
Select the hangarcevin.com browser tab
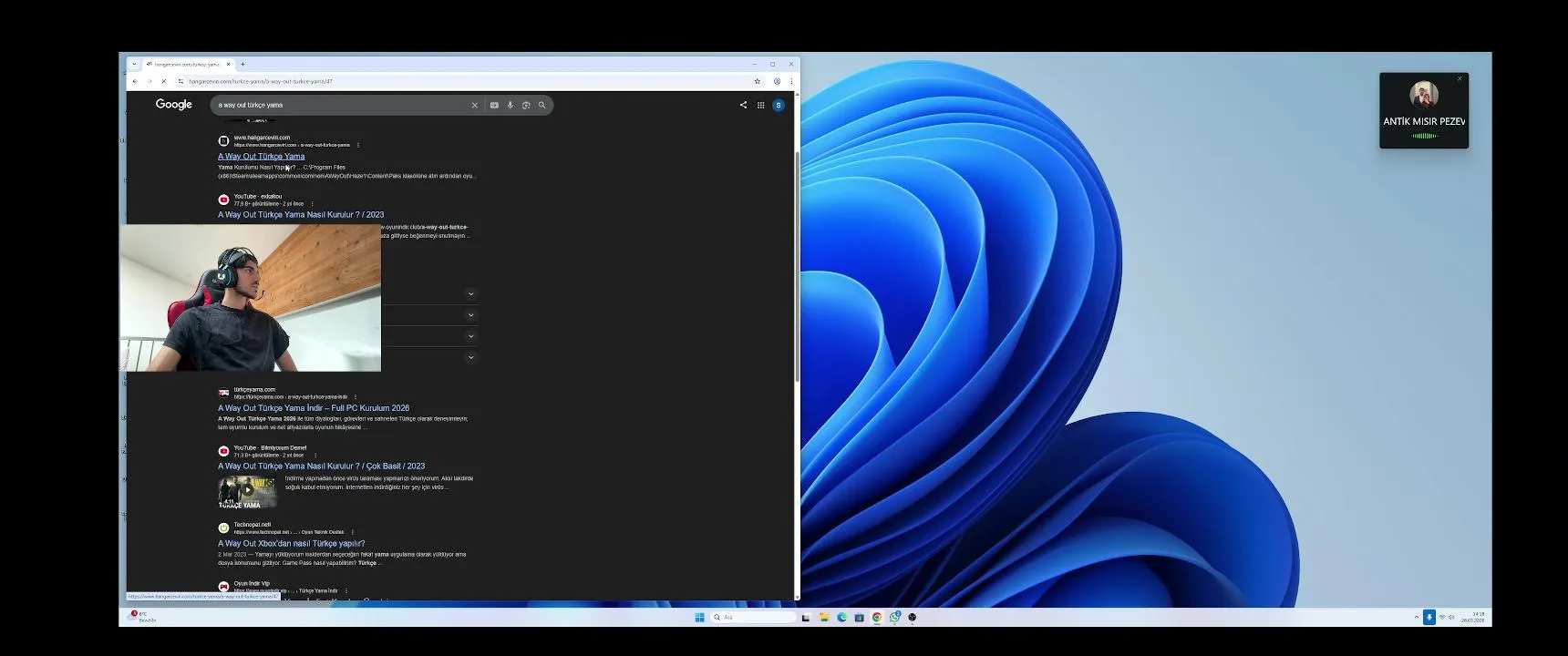tap(188, 65)
